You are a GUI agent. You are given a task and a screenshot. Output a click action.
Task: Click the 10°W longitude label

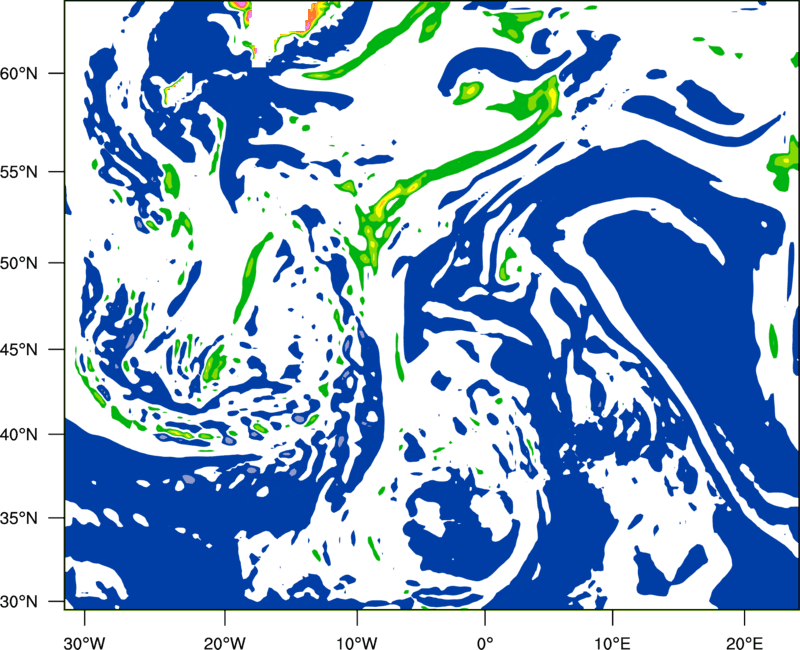(x=357, y=643)
